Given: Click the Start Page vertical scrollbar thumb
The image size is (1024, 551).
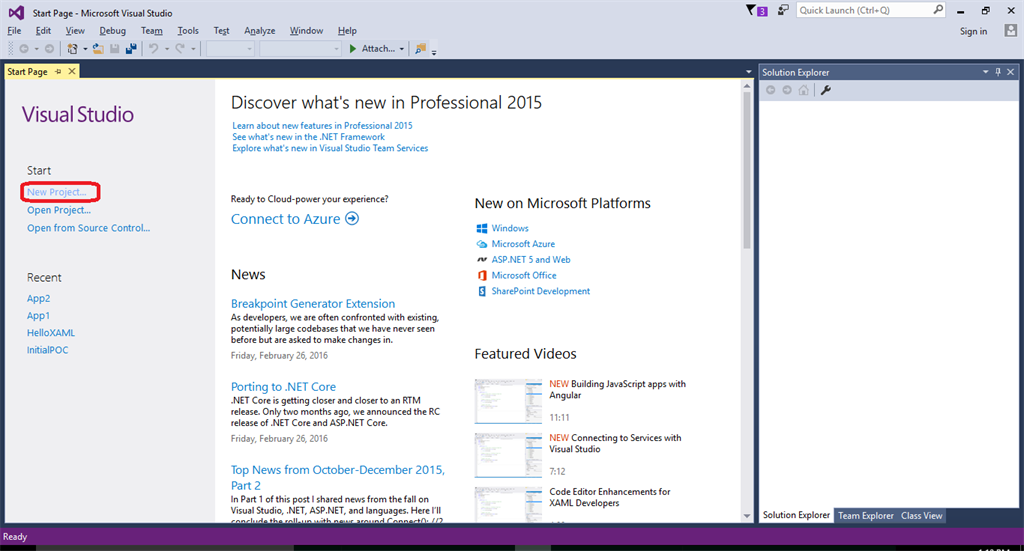Looking at the screenshot, I should [746, 170].
